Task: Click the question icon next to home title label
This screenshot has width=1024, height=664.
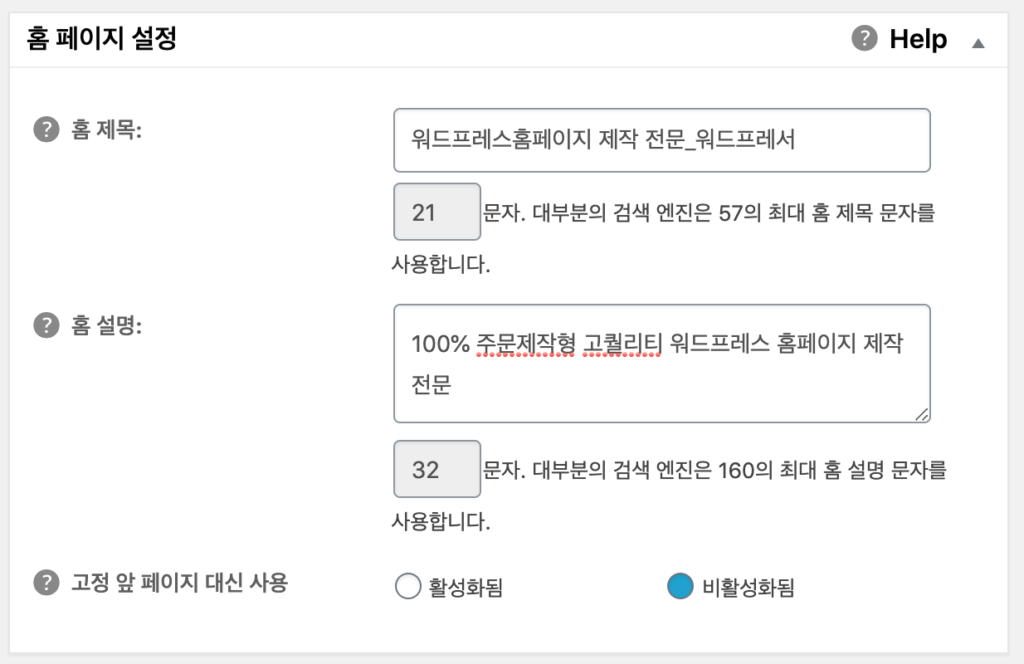Action: click(46, 129)
